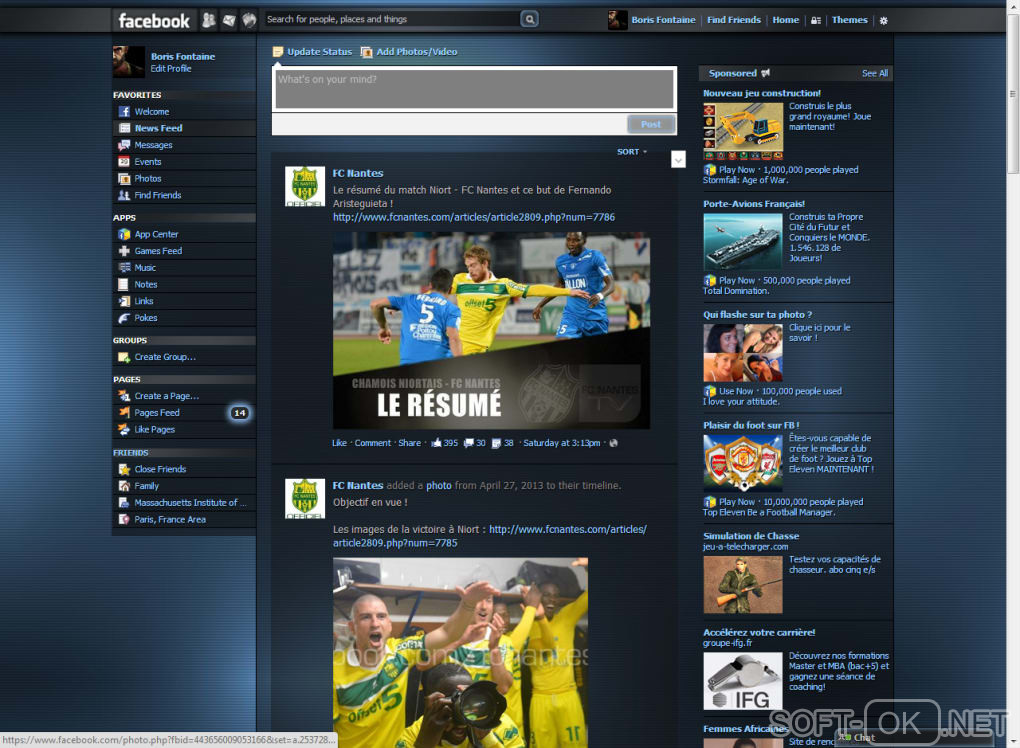Click the search magnifier button
Viewport: 1020px width, 748px height.
pyautogui.click(x=530, y=20)
